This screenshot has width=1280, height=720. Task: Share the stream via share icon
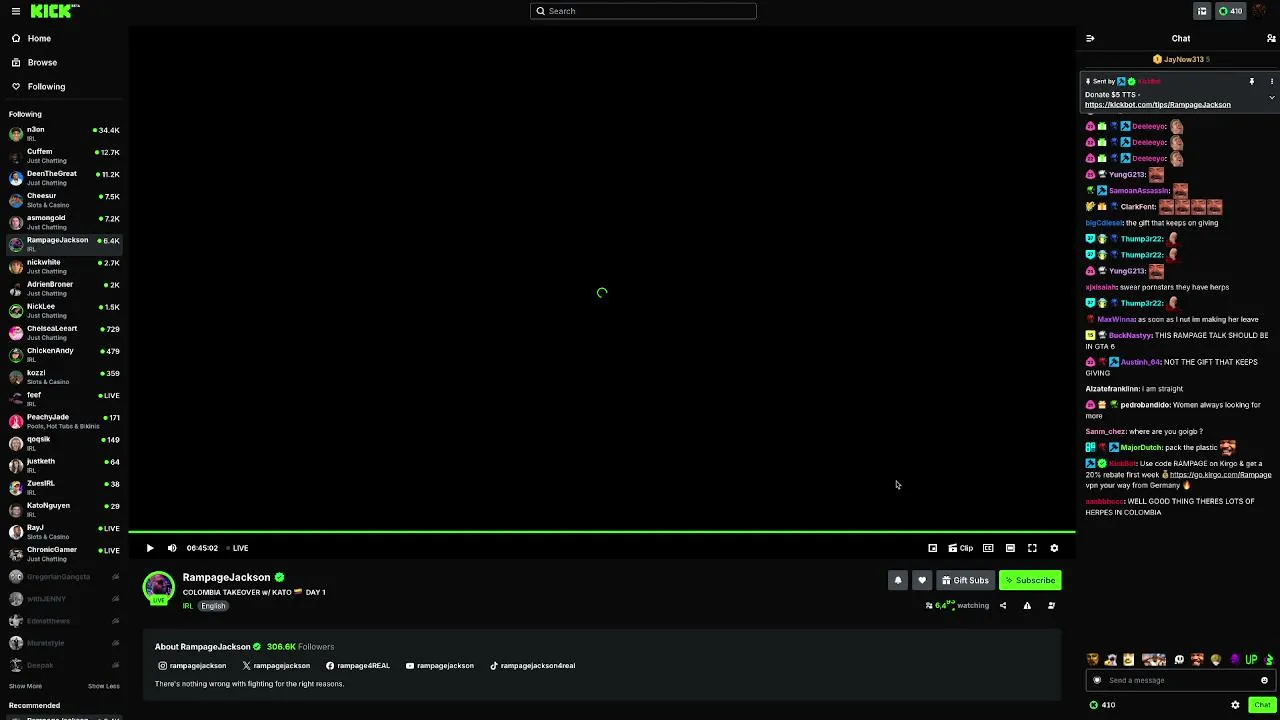pyautogui.click(x=1003, y=605)
